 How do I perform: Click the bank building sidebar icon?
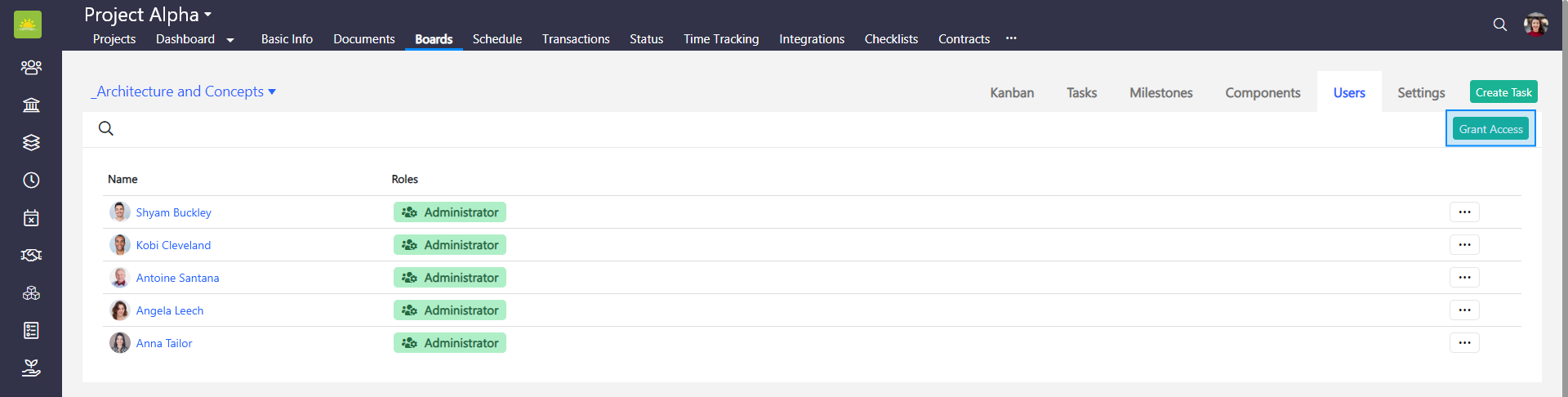click(31, 105)
